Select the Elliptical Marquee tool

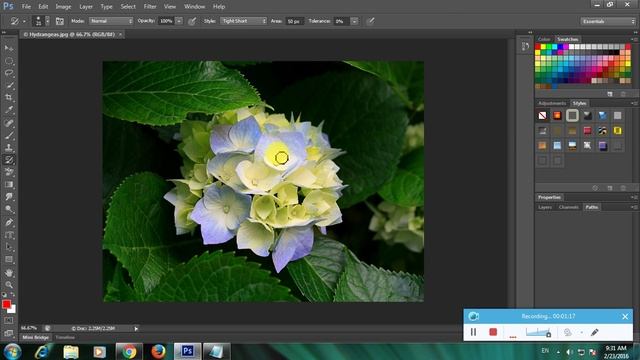pyautogui.click(x=9, y=61)
